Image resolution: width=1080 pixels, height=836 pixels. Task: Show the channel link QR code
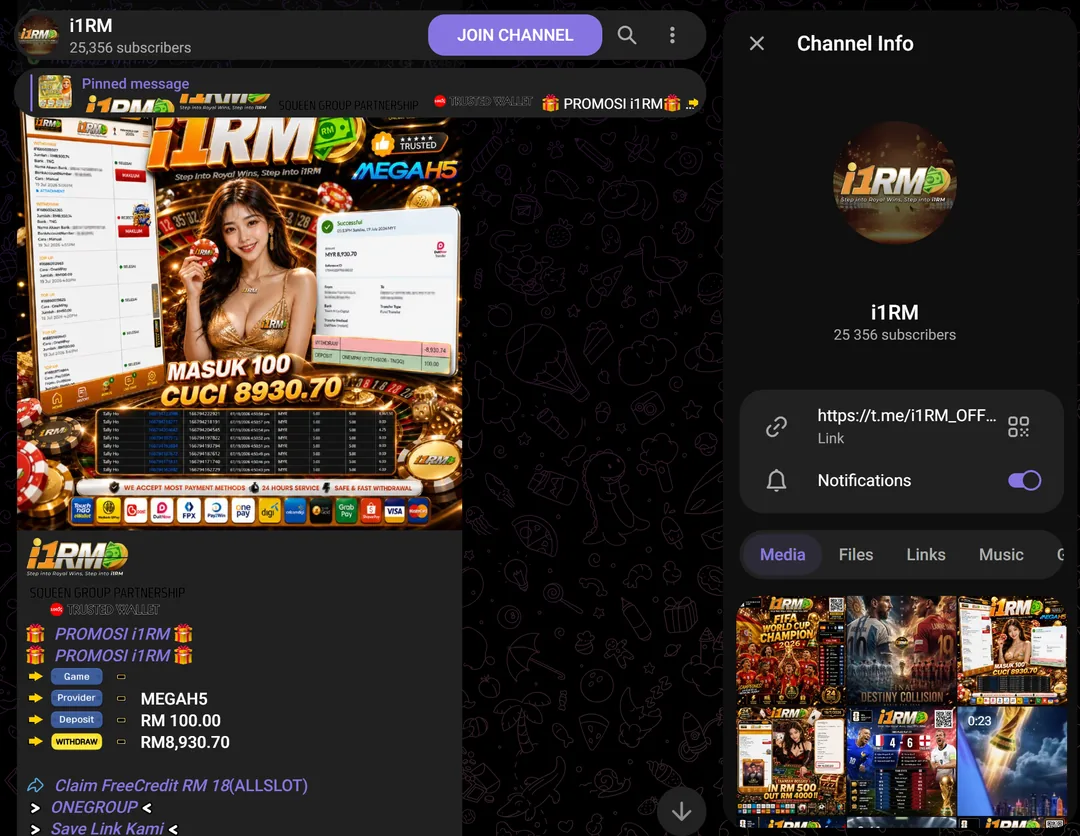1018,426
